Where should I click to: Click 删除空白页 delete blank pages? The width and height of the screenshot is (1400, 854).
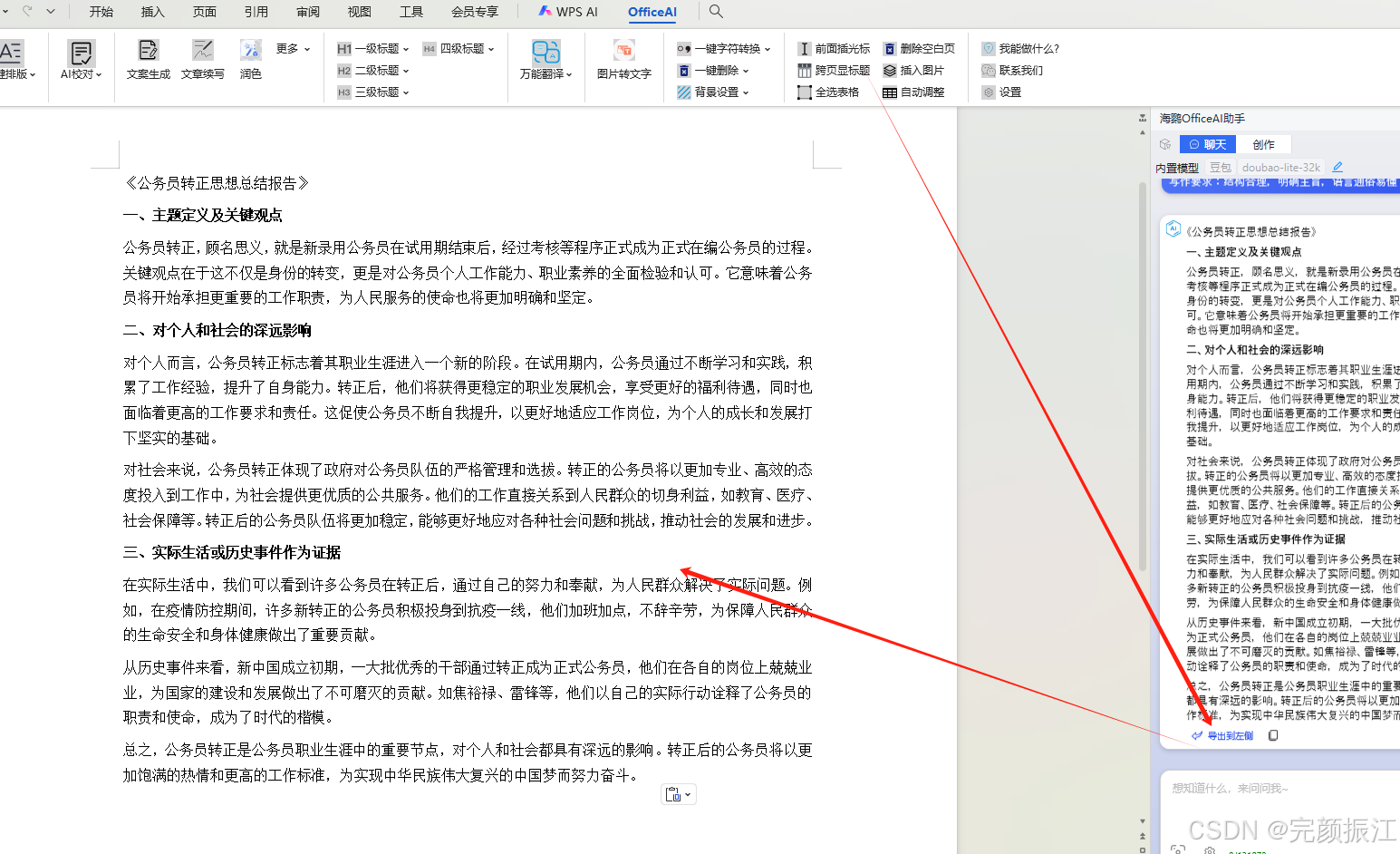pyautogui.click(x=919, y=49)
